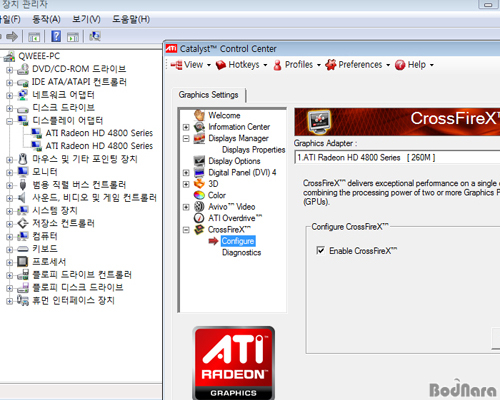Image resolution: width=500 pixels, height=400 pixels.
Task: Select Digital Panel (DVI) 4 item
Action: click(x=242, y=172)
